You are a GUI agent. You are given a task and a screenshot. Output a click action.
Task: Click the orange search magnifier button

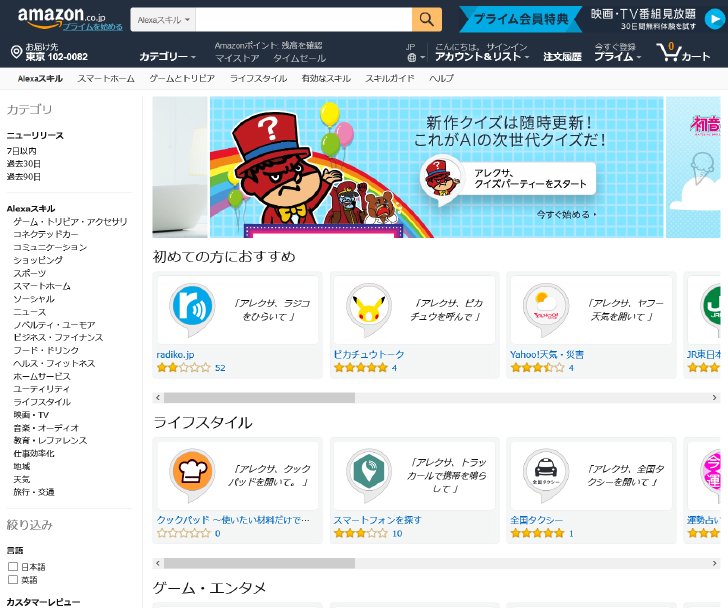pos(427,19)
